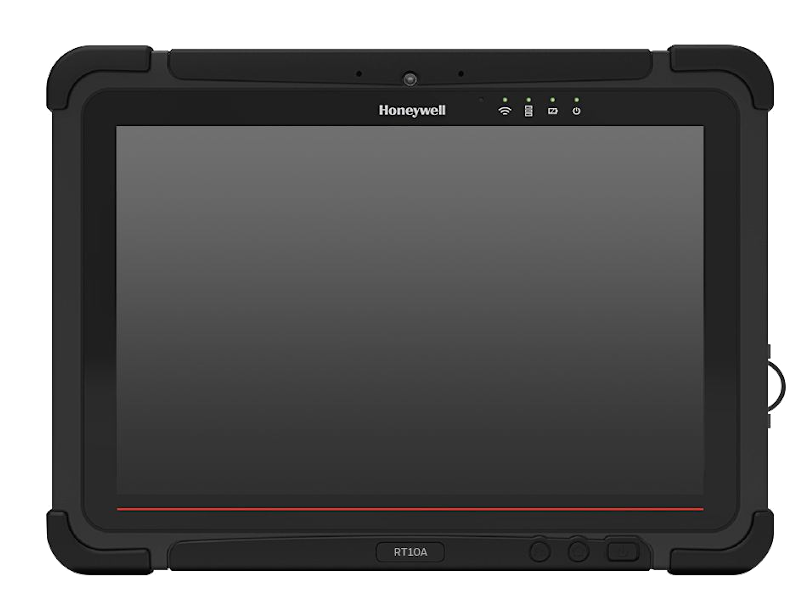Tap the Wi-Fi status icon
808x600 pixels.
[x=504, y=111]
